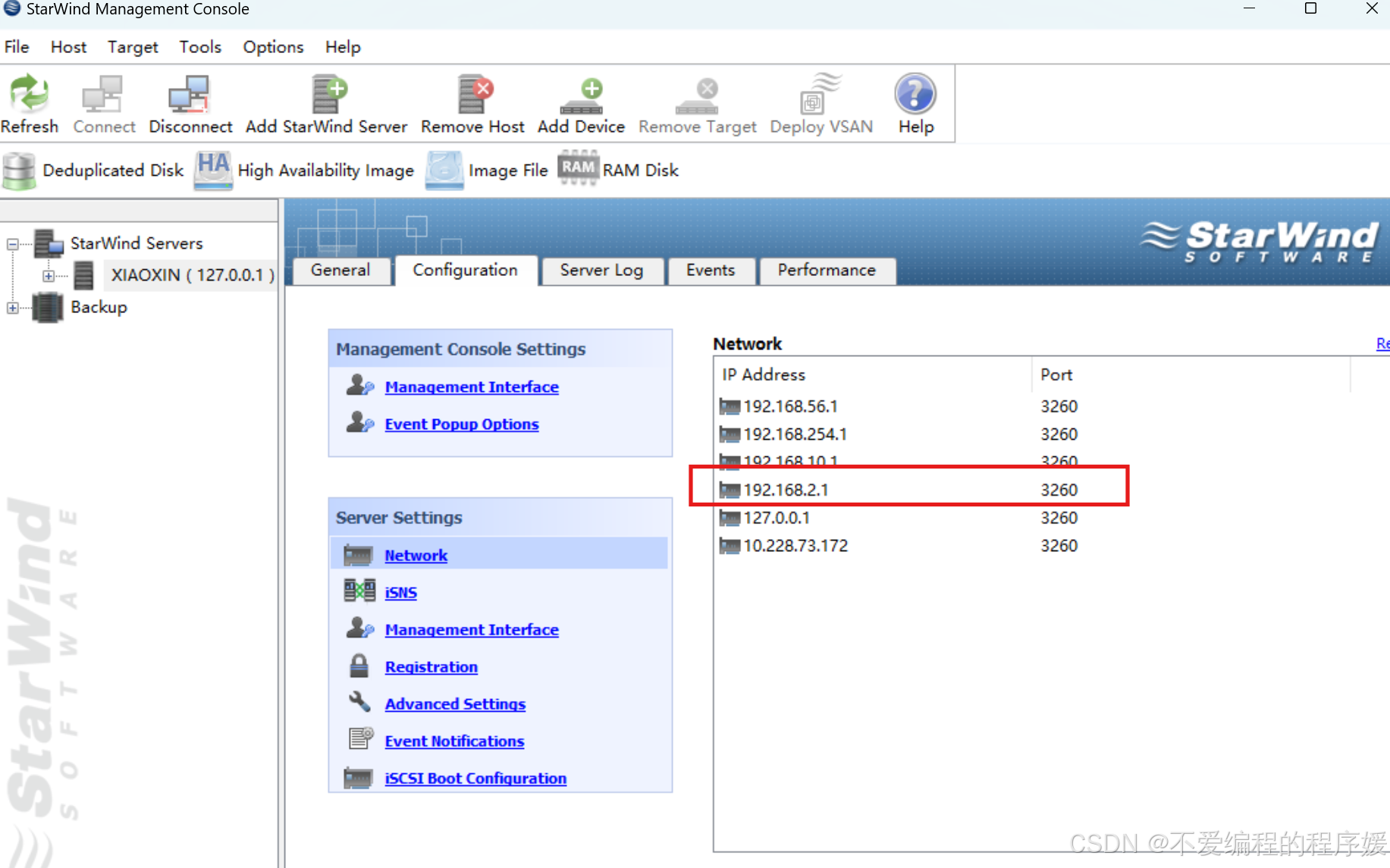The image size is (1390, 868).
Task: Click the Registration lock icon
Action: point(359,666)
